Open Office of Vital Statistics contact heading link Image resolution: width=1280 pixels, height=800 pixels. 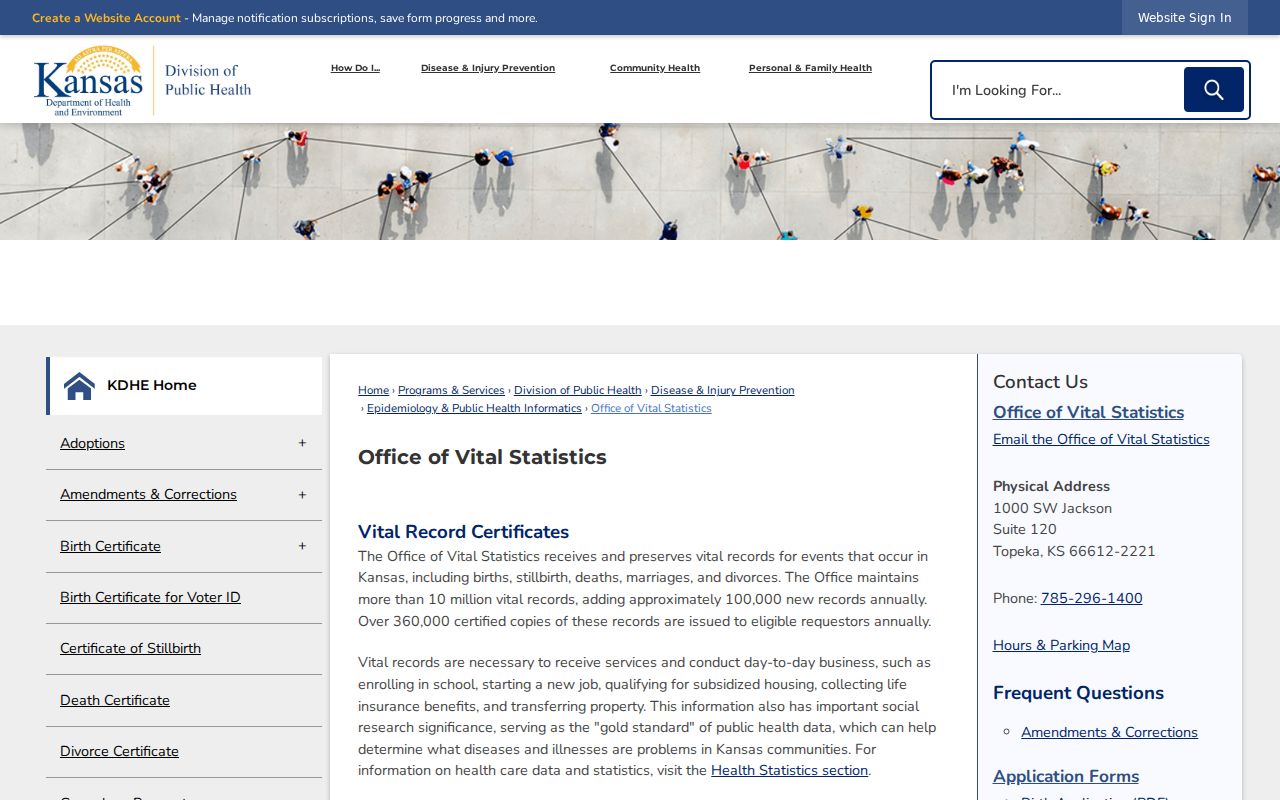1088,412
